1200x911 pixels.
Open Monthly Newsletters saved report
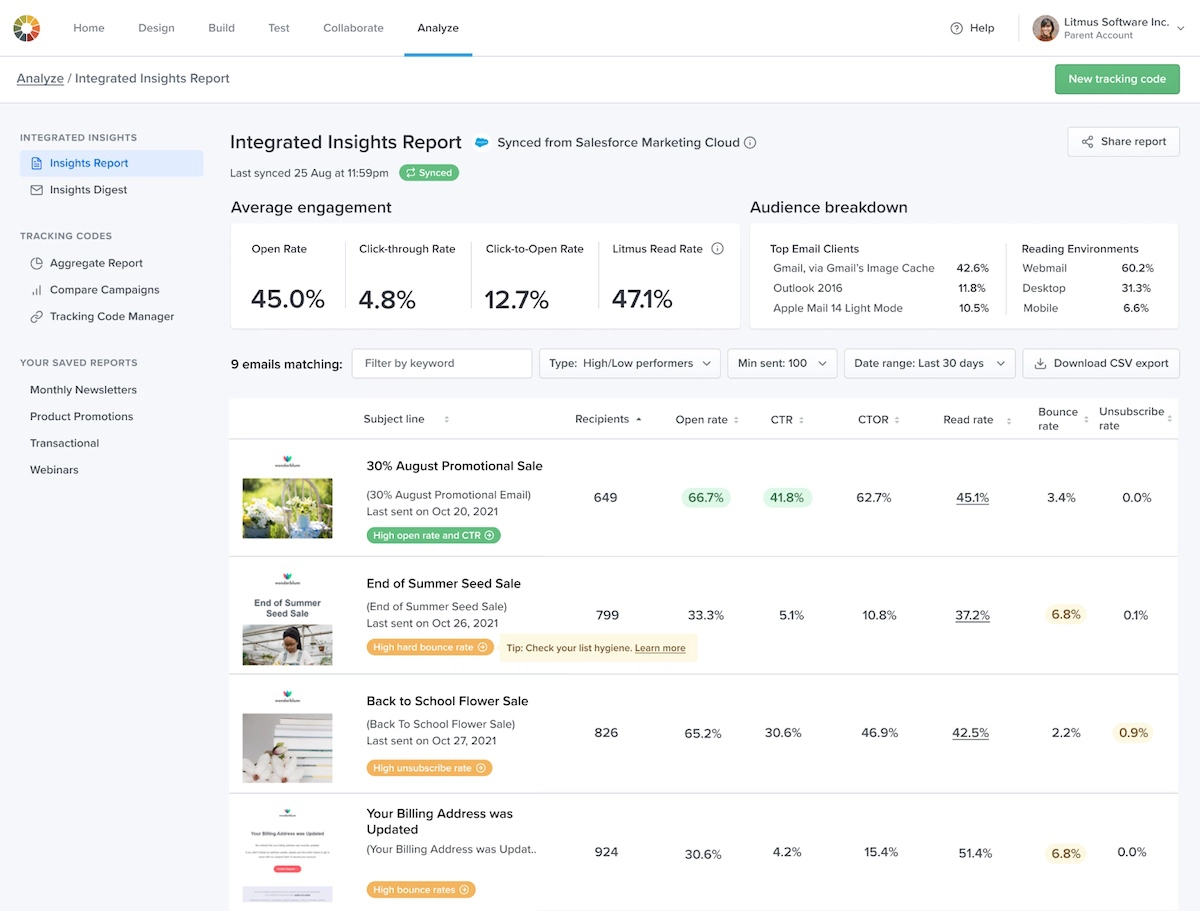click(83, 390)
